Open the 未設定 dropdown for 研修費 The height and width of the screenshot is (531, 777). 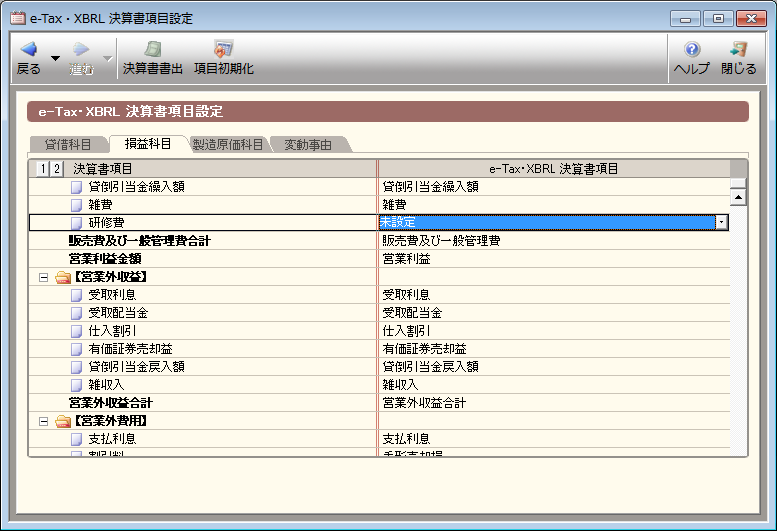click(x=721, y=222)
